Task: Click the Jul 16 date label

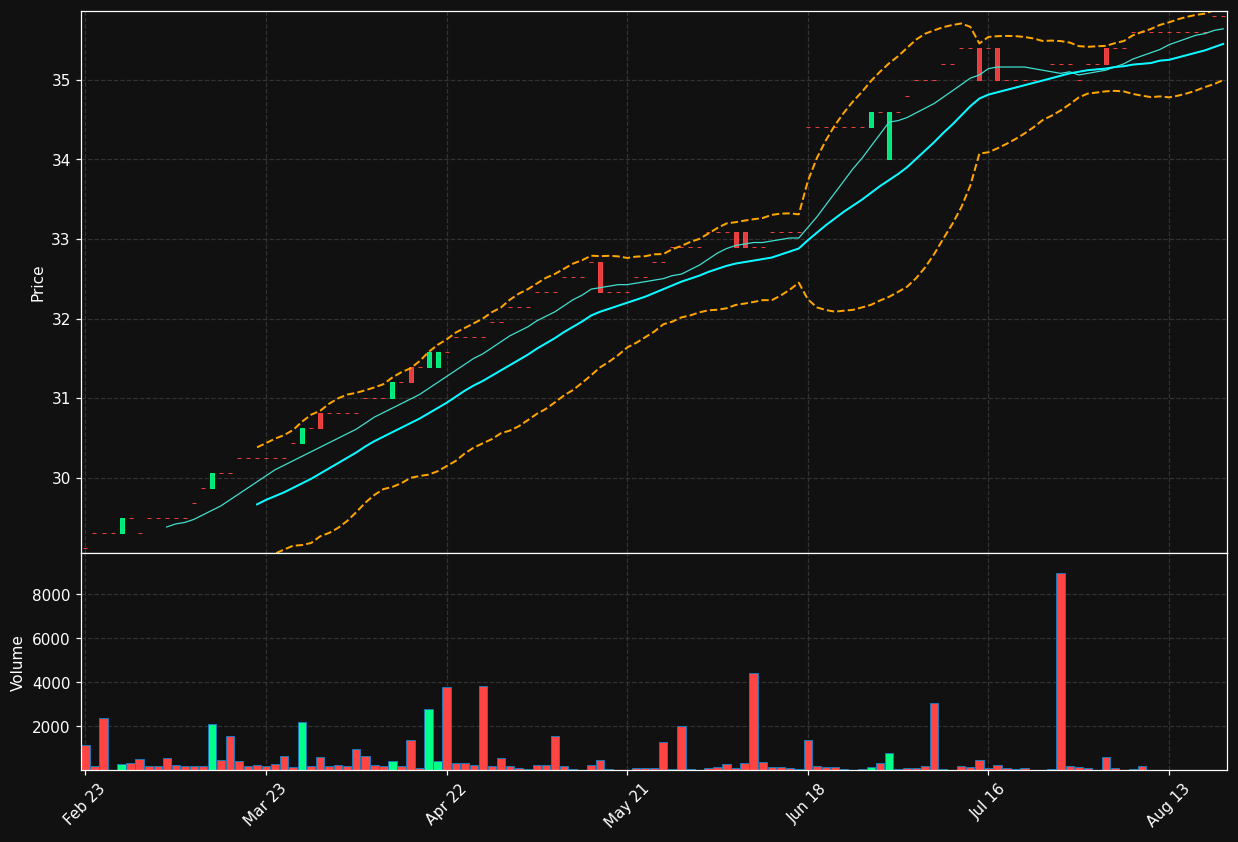Action: click(x=987, y=804)
